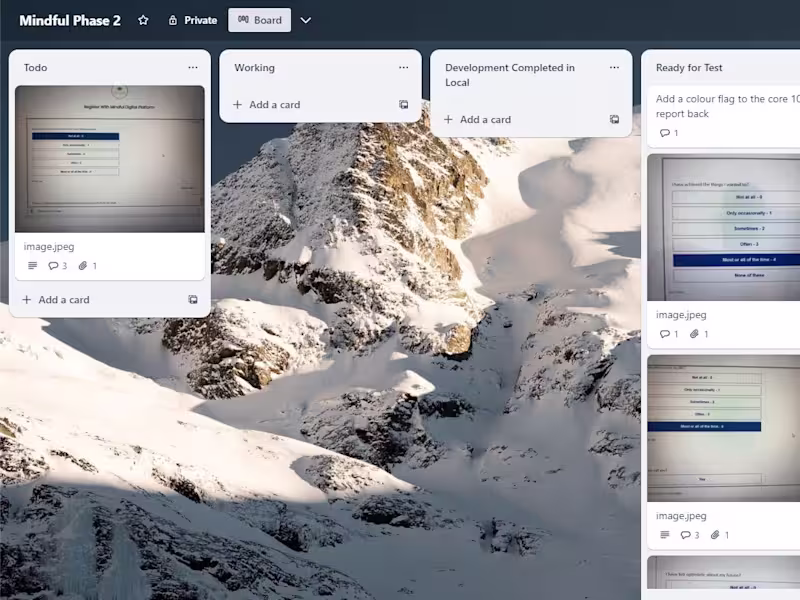Add a card to the Working list

[267, 105]
